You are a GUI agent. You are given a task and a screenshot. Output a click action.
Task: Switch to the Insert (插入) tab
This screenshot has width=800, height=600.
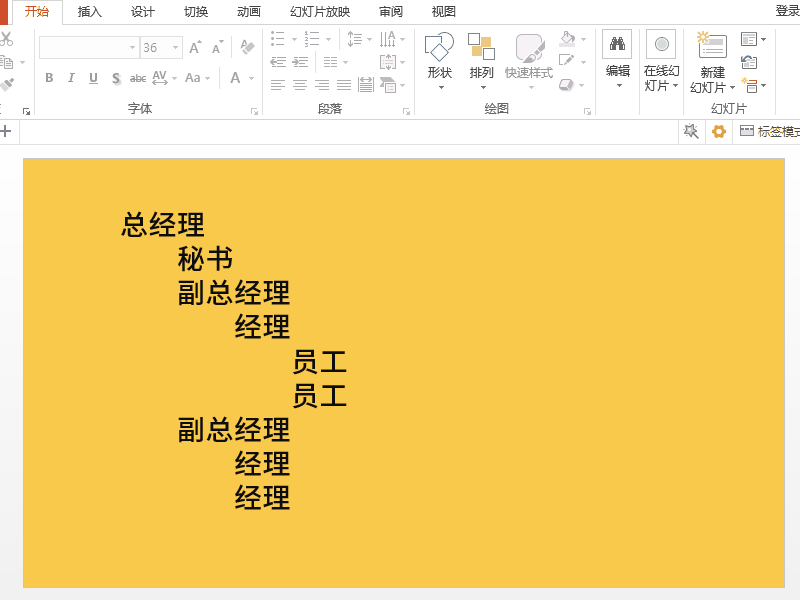[90, 12]
